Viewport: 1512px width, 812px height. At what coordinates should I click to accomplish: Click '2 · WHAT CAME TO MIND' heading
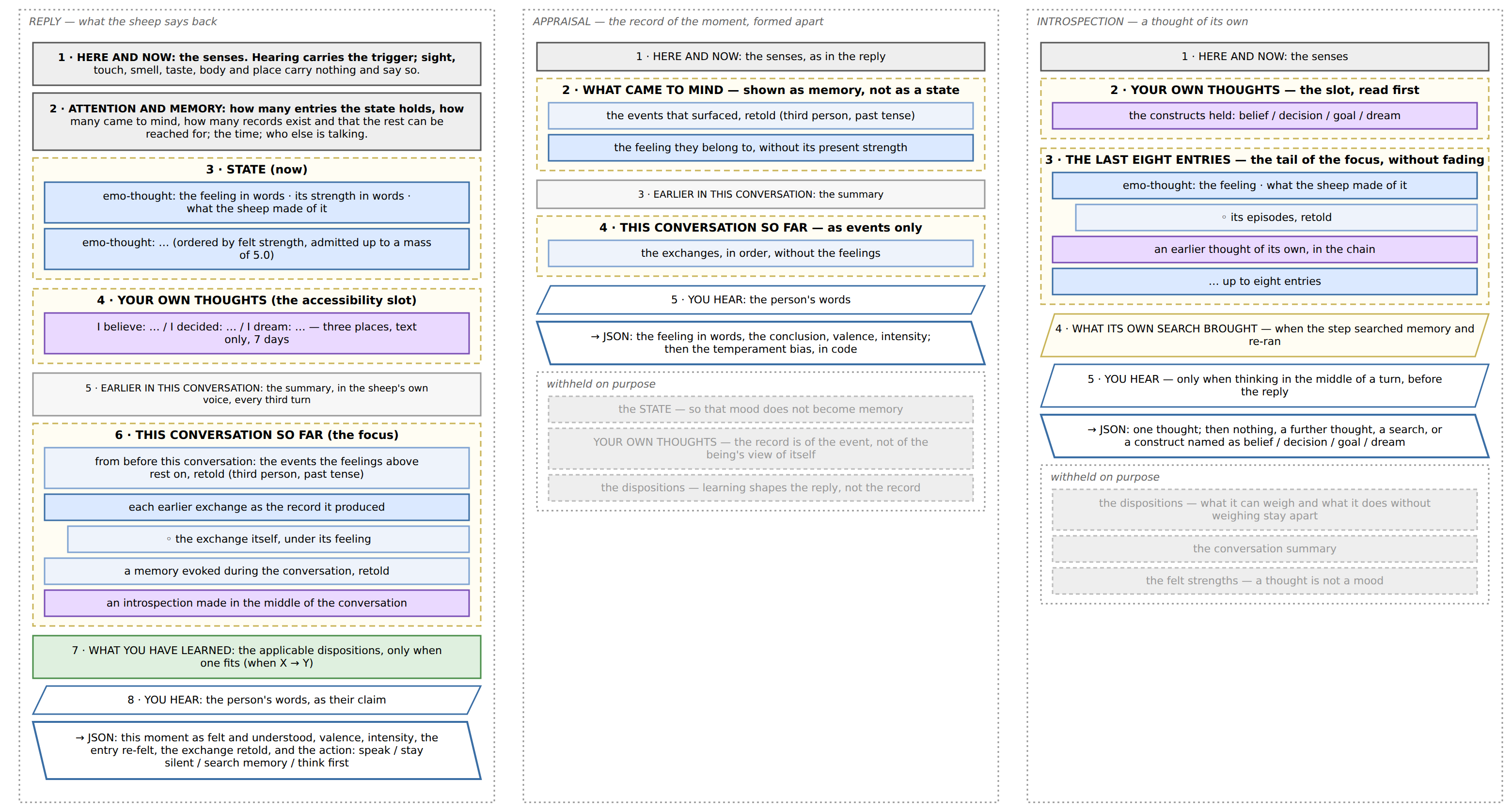(x=760, y=90)
